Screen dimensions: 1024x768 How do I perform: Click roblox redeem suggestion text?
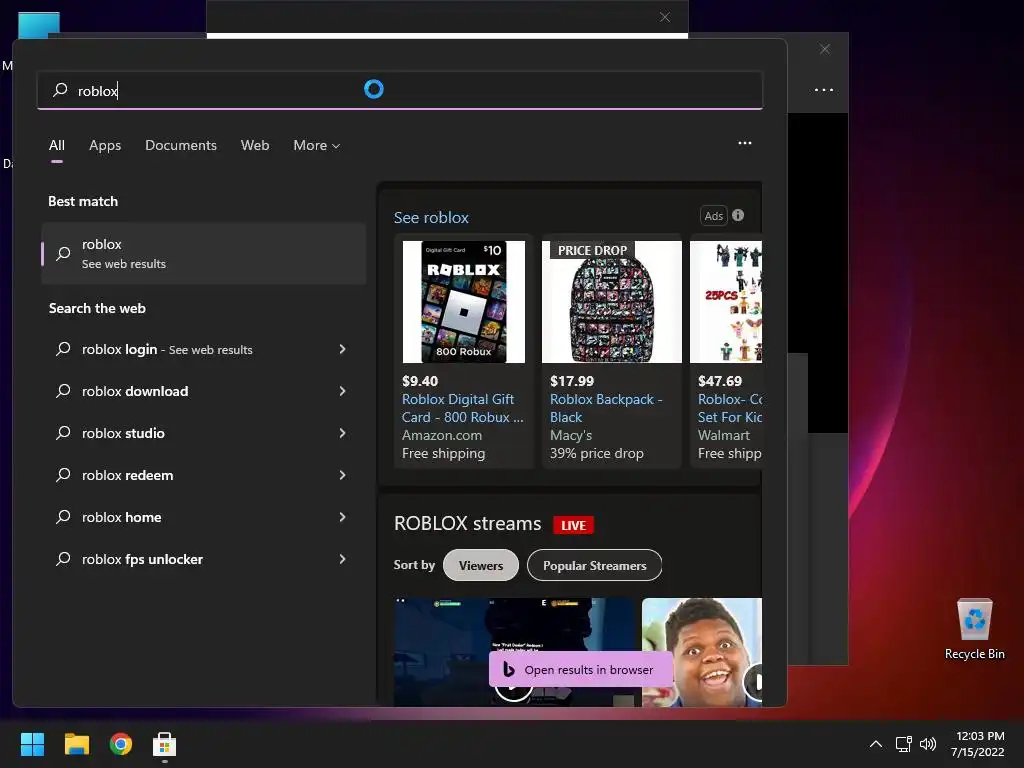tap(127, 475)
